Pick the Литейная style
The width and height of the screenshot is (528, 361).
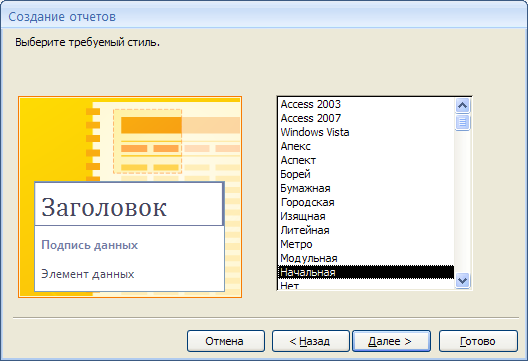[366, 230]
